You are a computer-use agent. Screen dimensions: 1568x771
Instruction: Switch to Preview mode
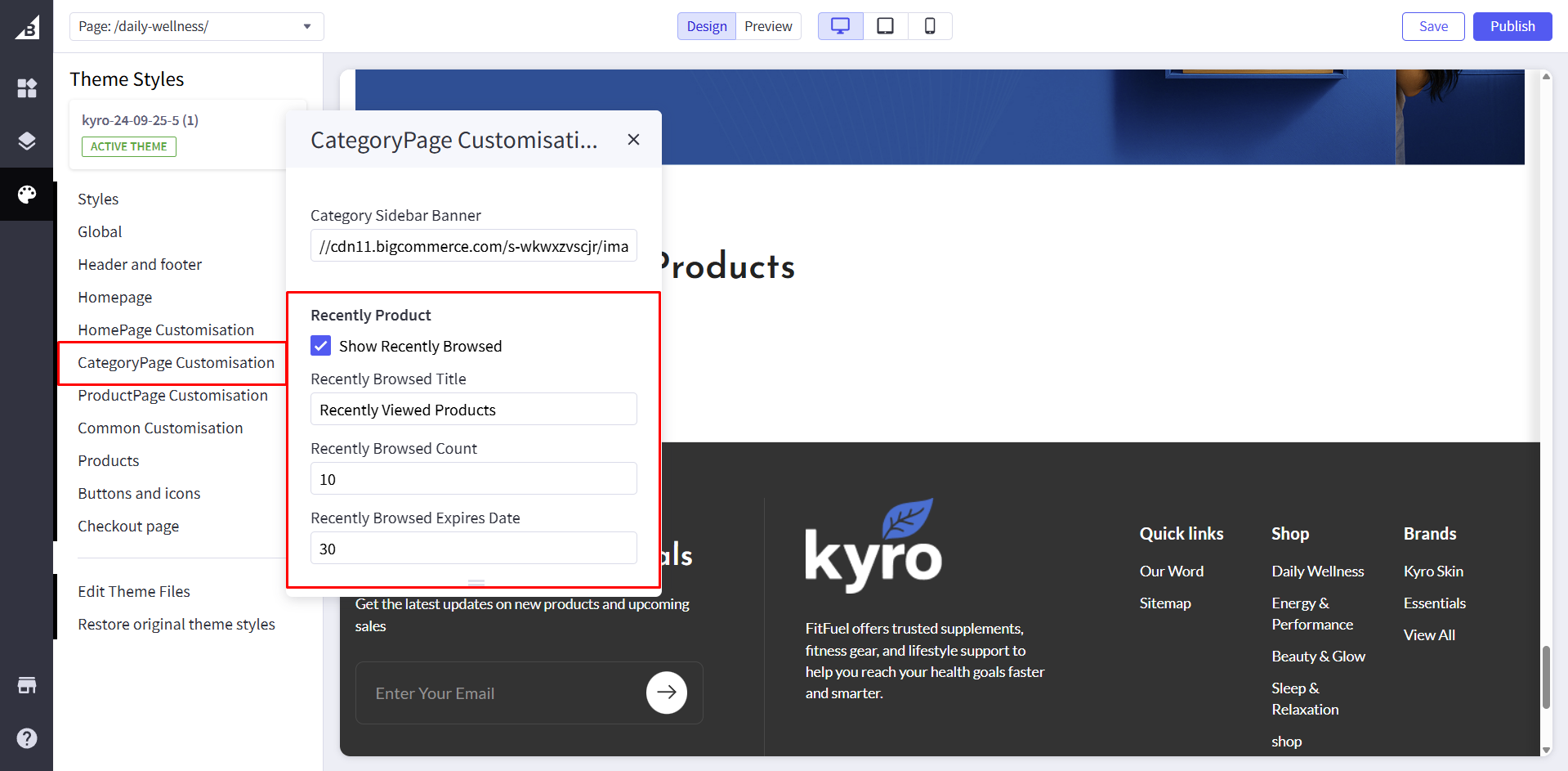pos(768,26)
